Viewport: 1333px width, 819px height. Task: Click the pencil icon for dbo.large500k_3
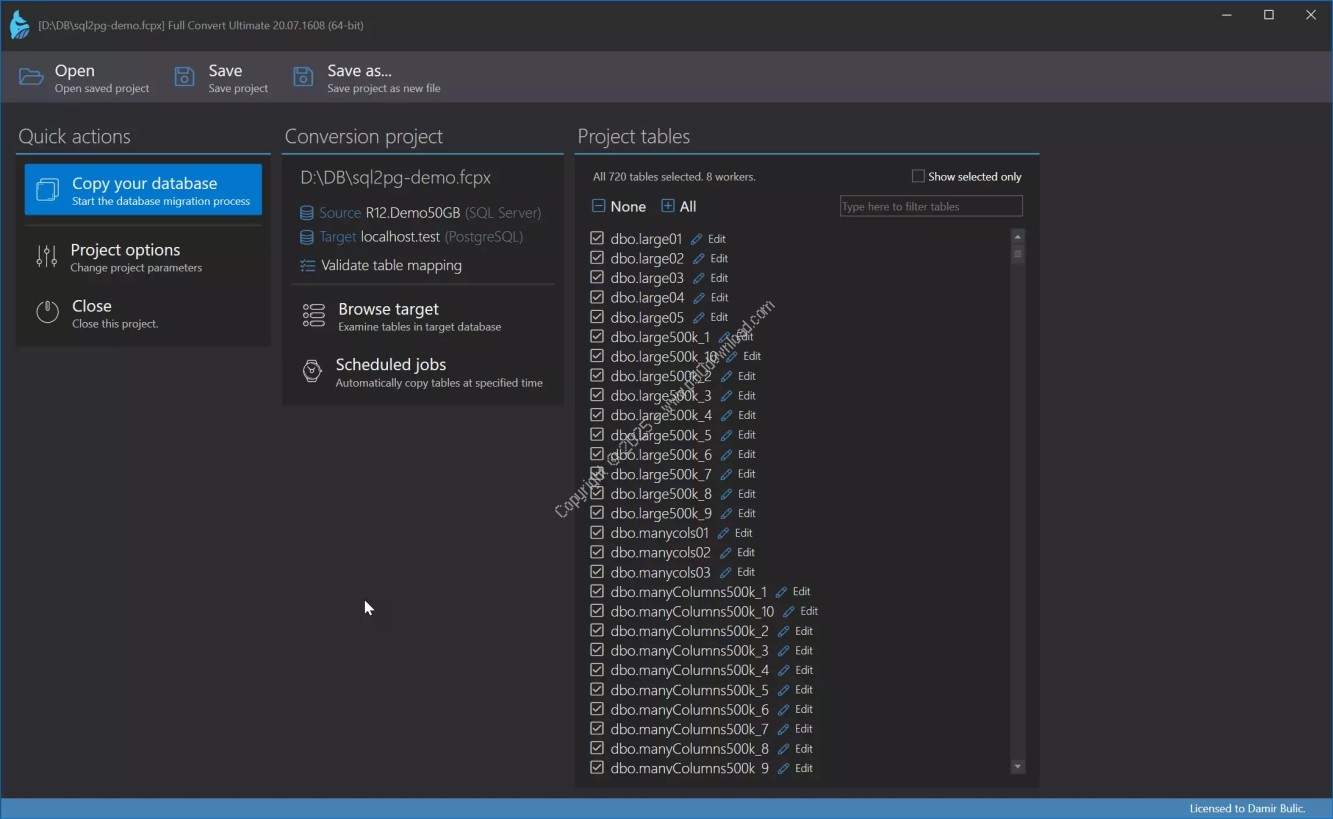pos(727,396)
